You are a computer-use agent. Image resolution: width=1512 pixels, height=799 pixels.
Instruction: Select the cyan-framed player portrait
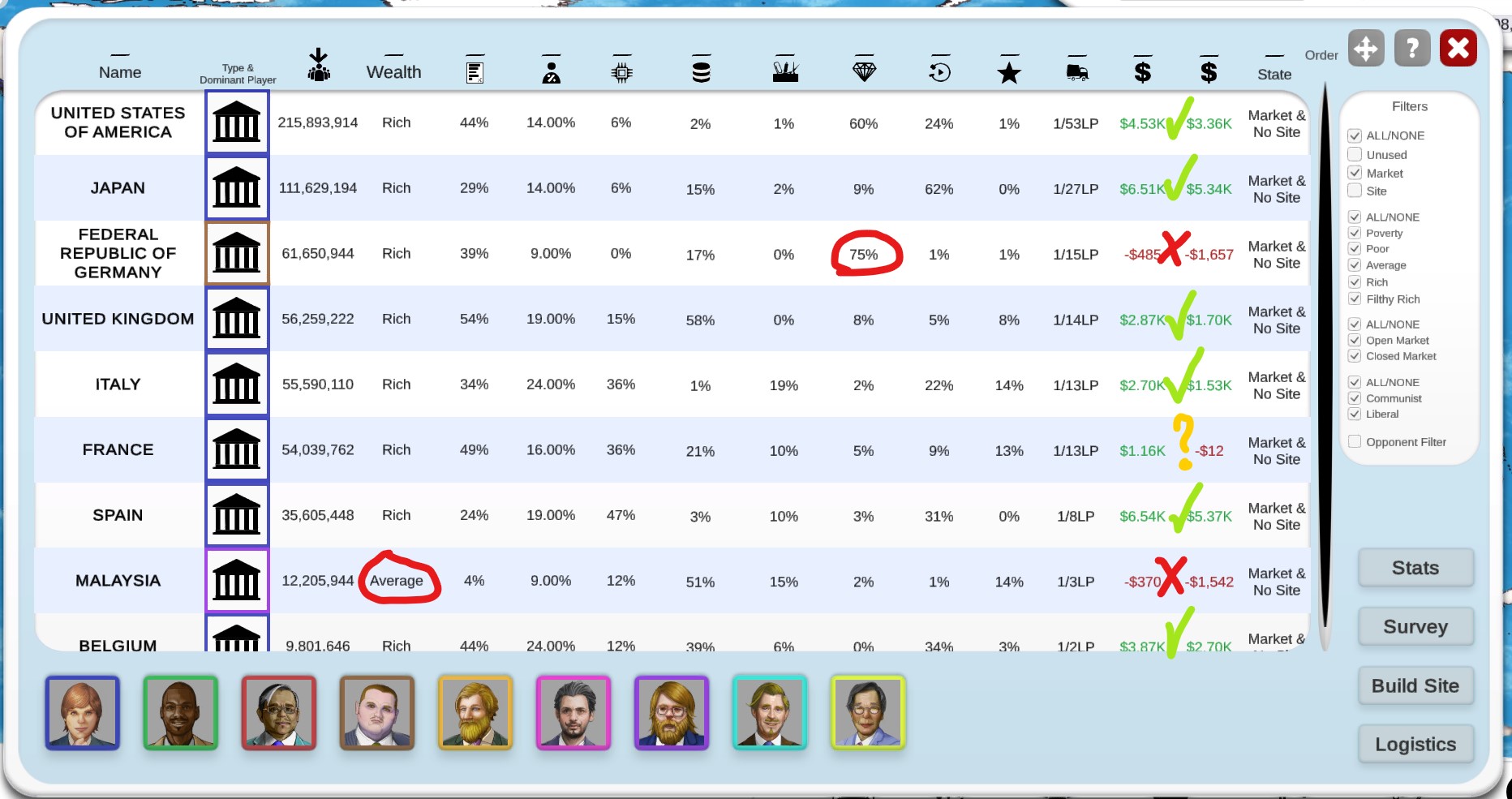click(x=770, y=713)
